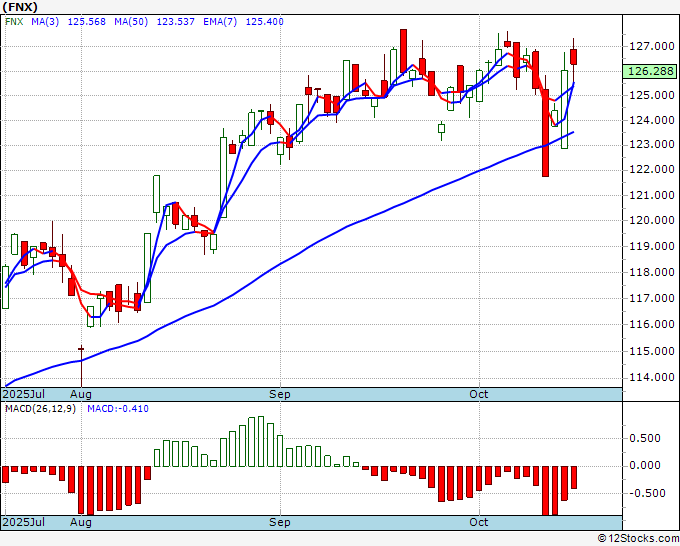
Task: Select the FNX legend label
Action: [14, 21]
